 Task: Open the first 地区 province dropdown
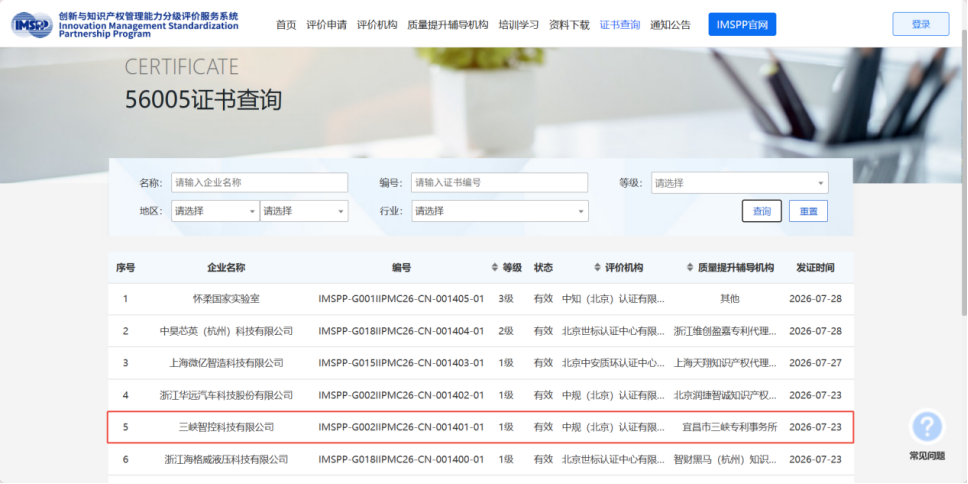tap(215, 211)
